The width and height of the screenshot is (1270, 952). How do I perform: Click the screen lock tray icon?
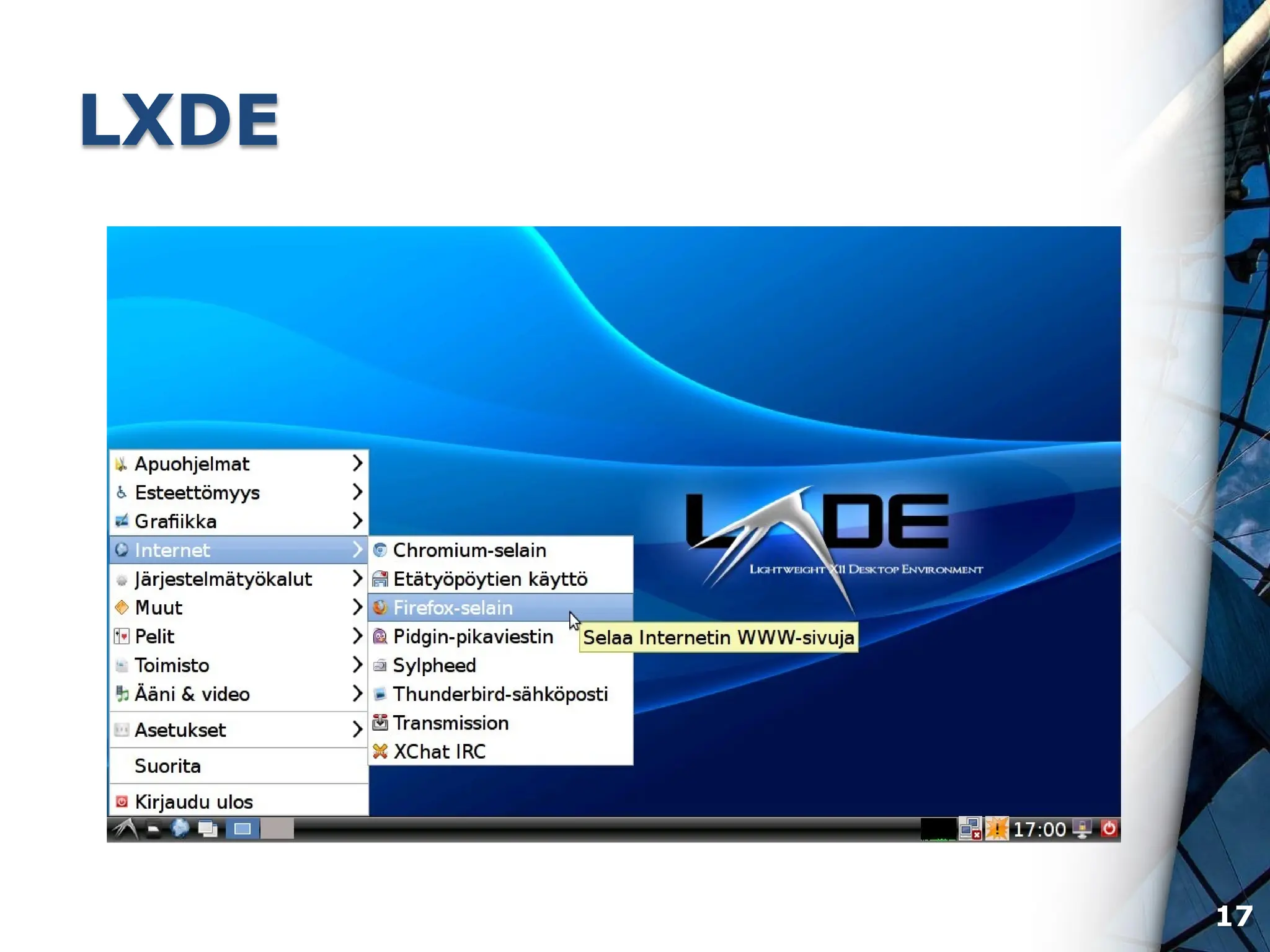(x=1083, y=829)
